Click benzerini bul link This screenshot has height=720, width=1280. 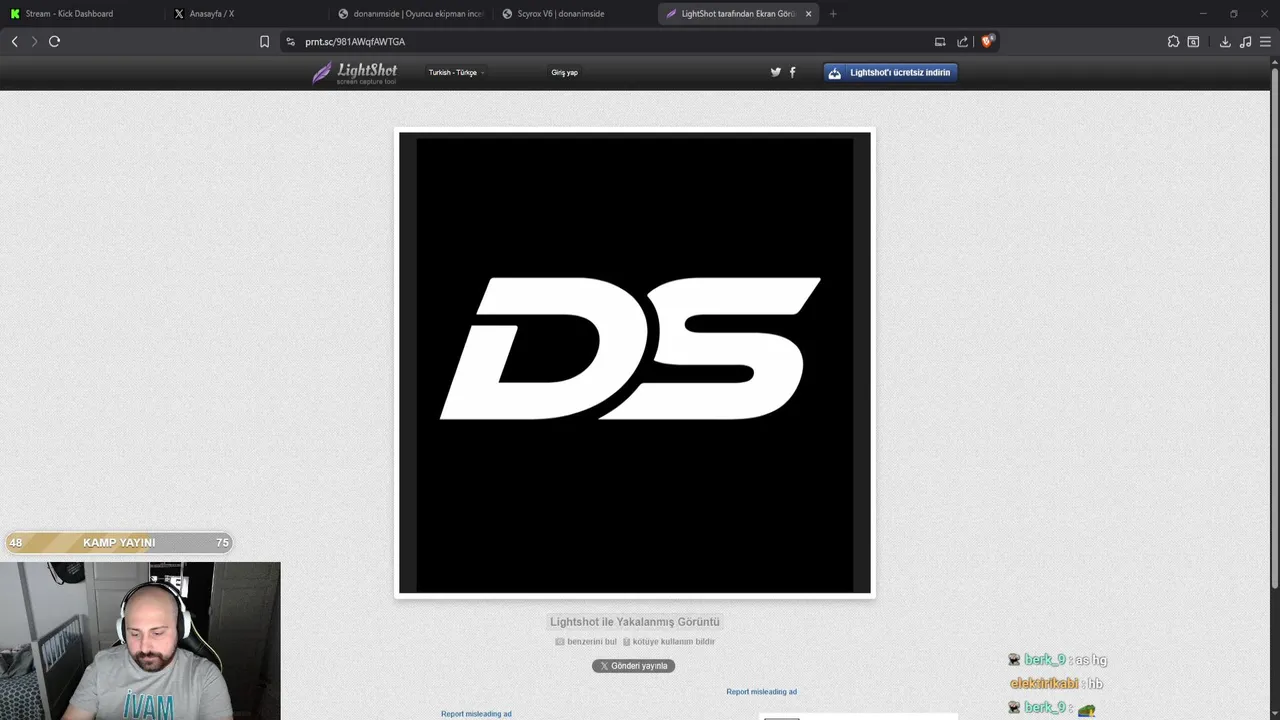pyautogui.click(x=586, y=642)
